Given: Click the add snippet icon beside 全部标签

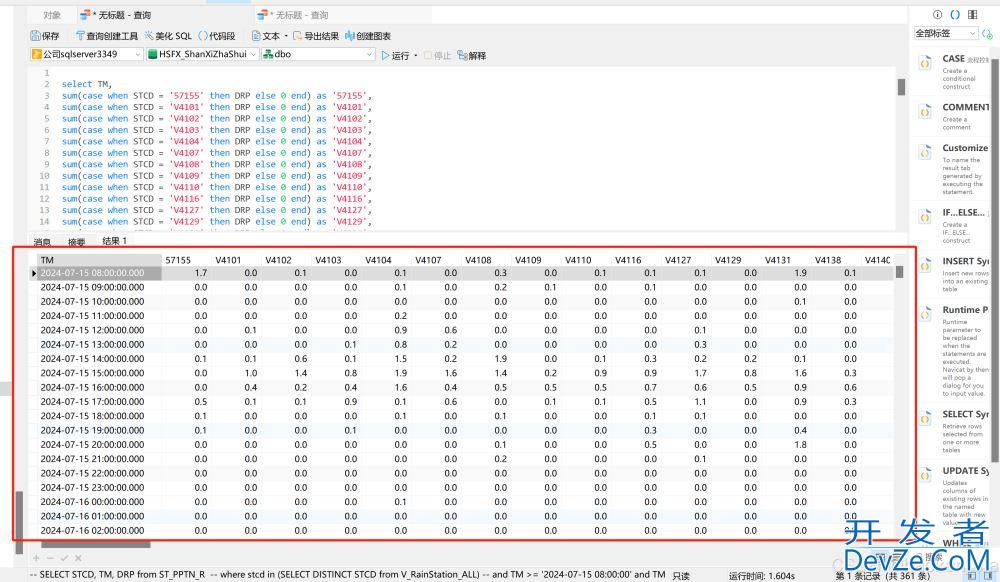Looking at the screenshot, I should pos(988,34).
